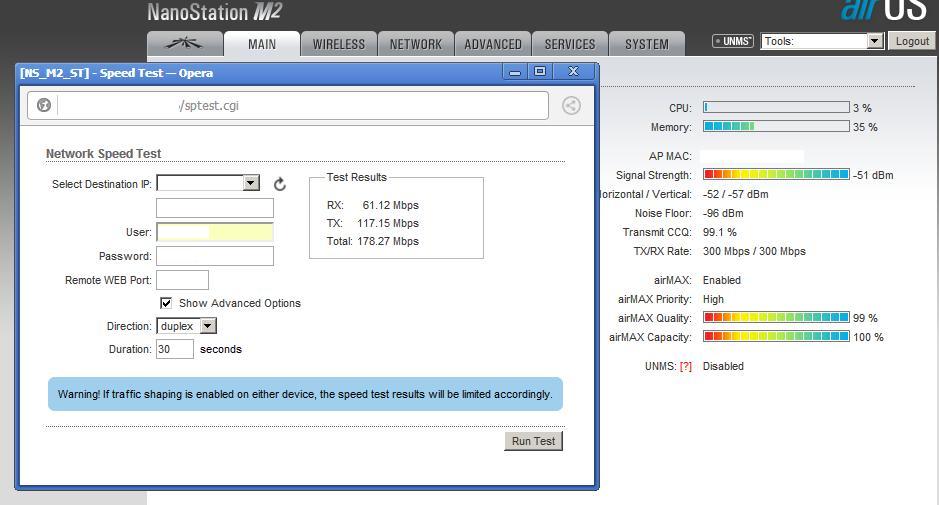Click the globe icon in Opera address bar
Image resolution: width=939 pixels, height=505 pixels.
pos(44,105)
